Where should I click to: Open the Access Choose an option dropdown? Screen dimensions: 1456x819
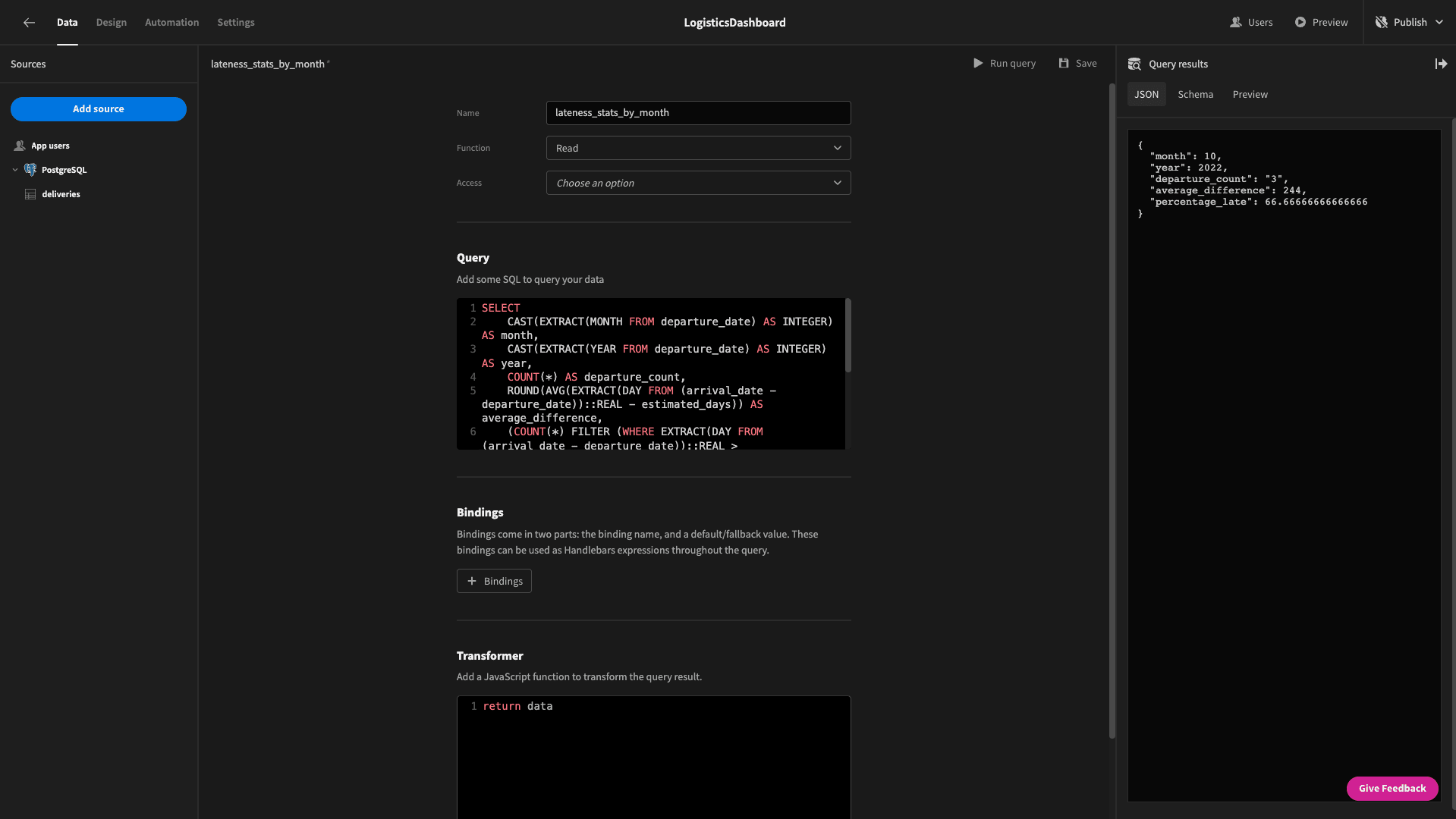pyautogui.click(x=698, y=184)
